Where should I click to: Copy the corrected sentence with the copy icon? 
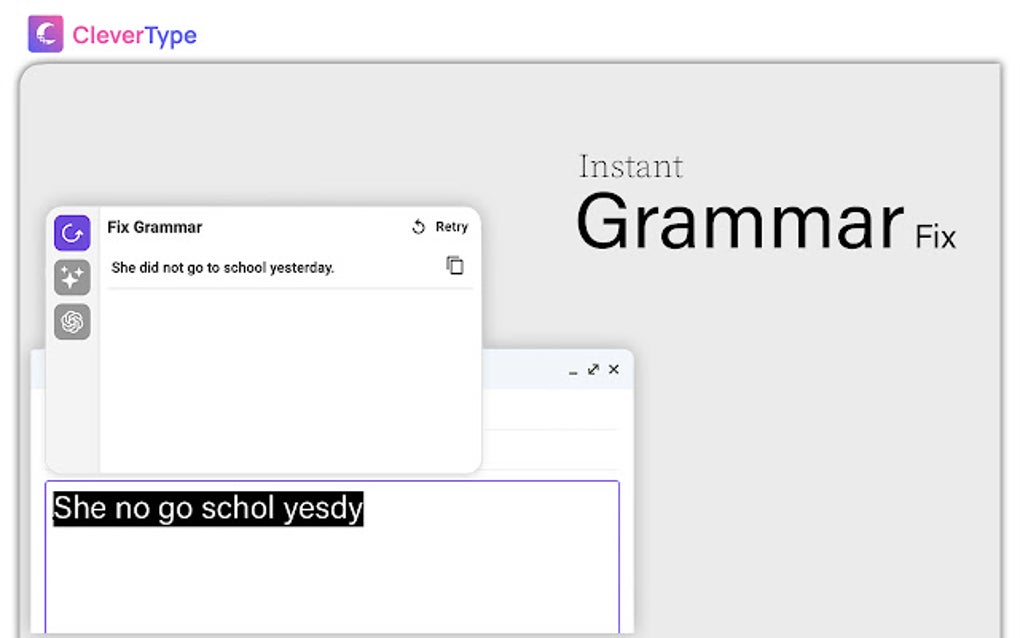point(456,266)
